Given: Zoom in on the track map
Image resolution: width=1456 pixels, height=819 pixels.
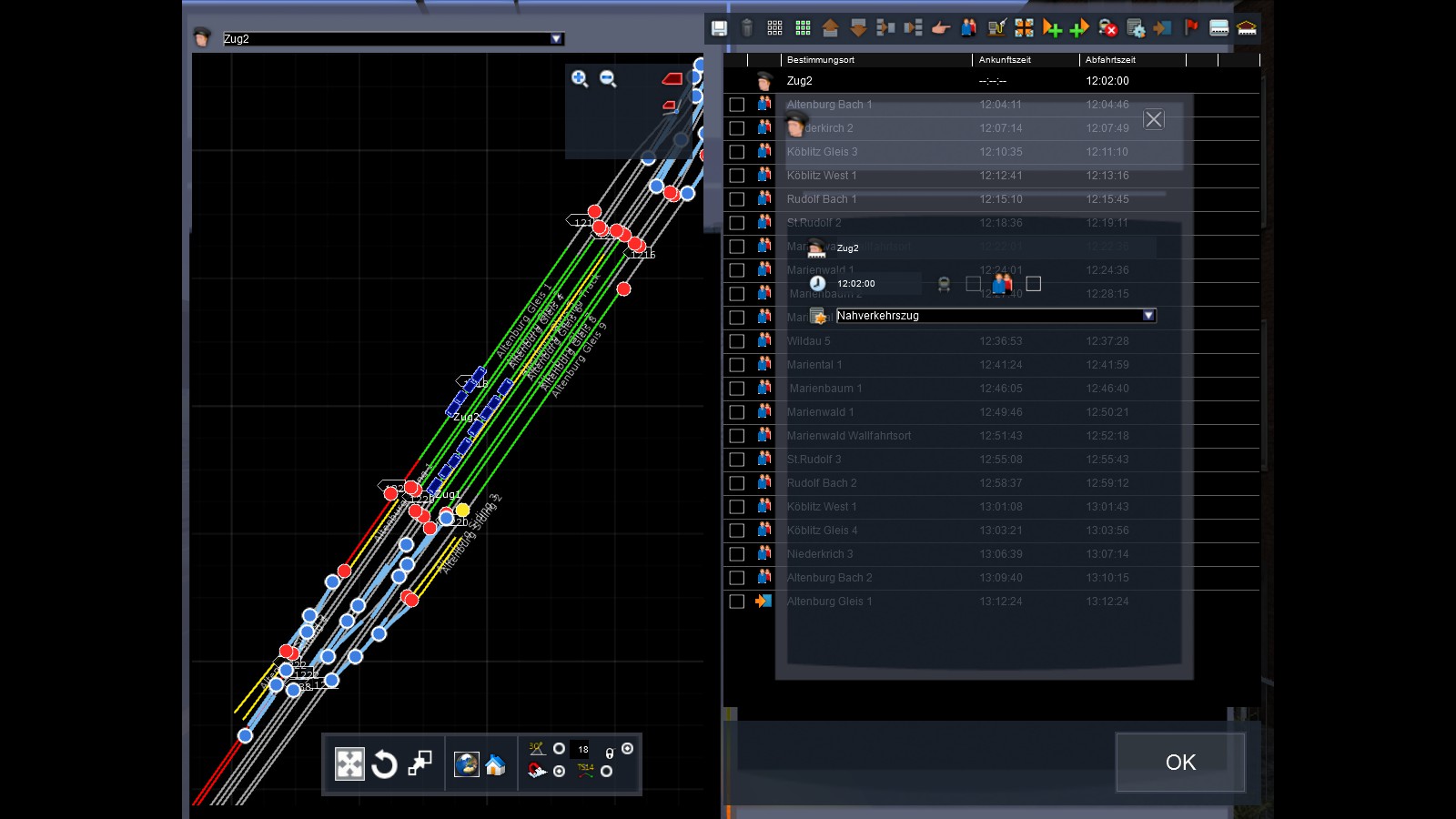Looking at the screenshot, I should tap(580, 79).
